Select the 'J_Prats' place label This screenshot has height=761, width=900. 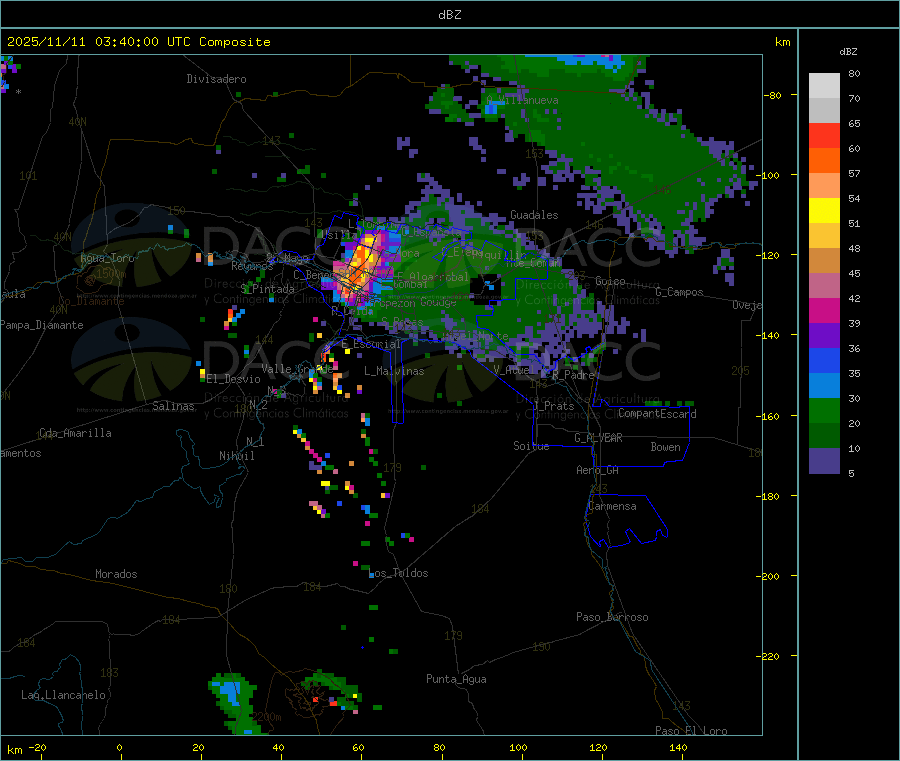tap(554, 406)
